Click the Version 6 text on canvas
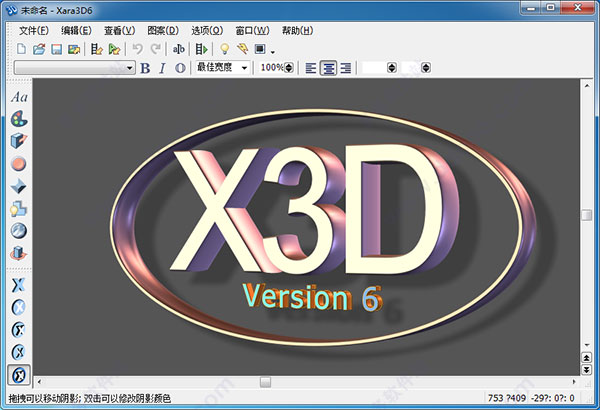The width and height of the screenshot is (600, 410). [312, 297]
